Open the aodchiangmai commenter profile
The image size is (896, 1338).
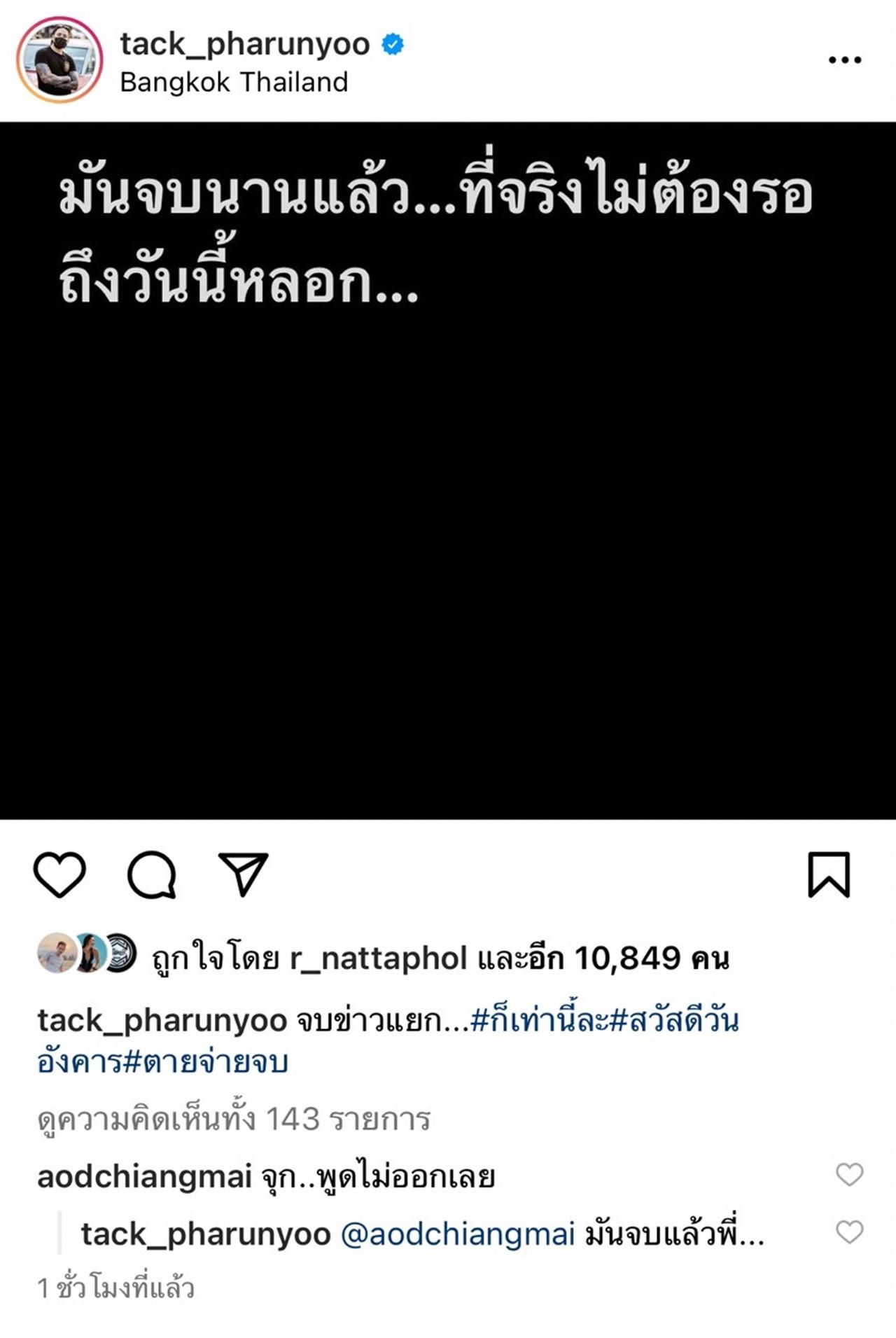[144, 1177]
